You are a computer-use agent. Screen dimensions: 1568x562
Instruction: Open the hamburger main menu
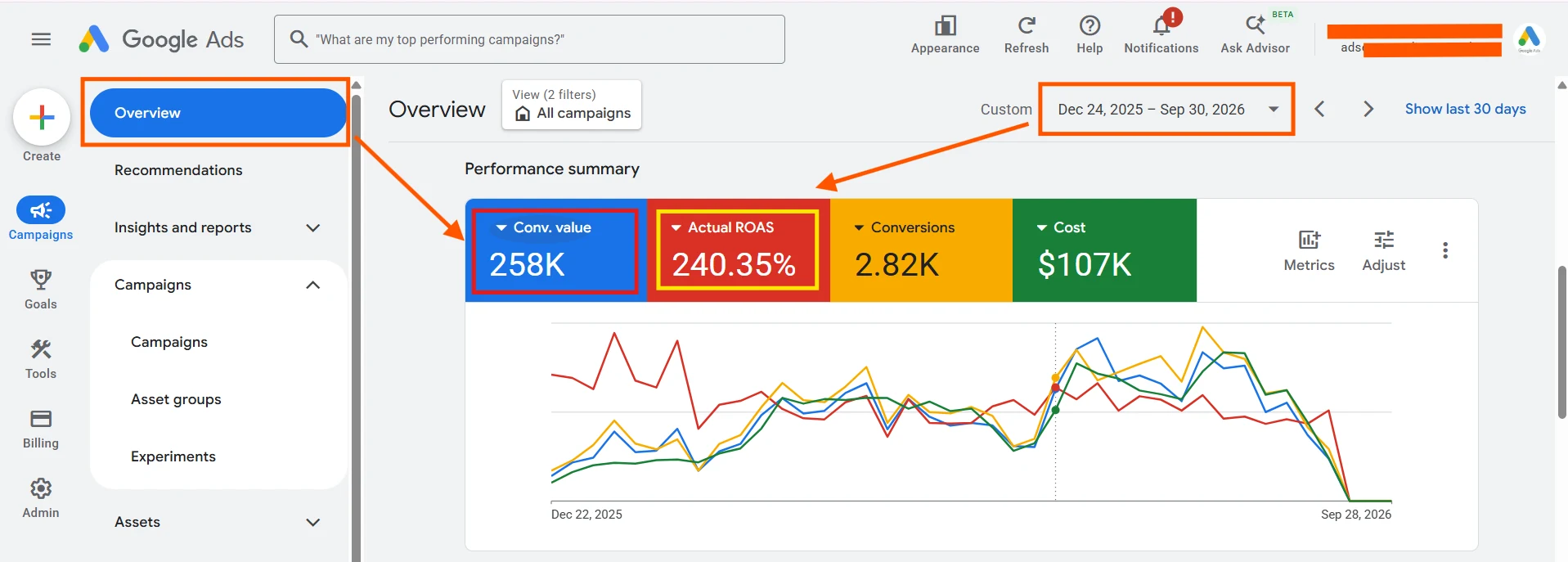point(41,39)
